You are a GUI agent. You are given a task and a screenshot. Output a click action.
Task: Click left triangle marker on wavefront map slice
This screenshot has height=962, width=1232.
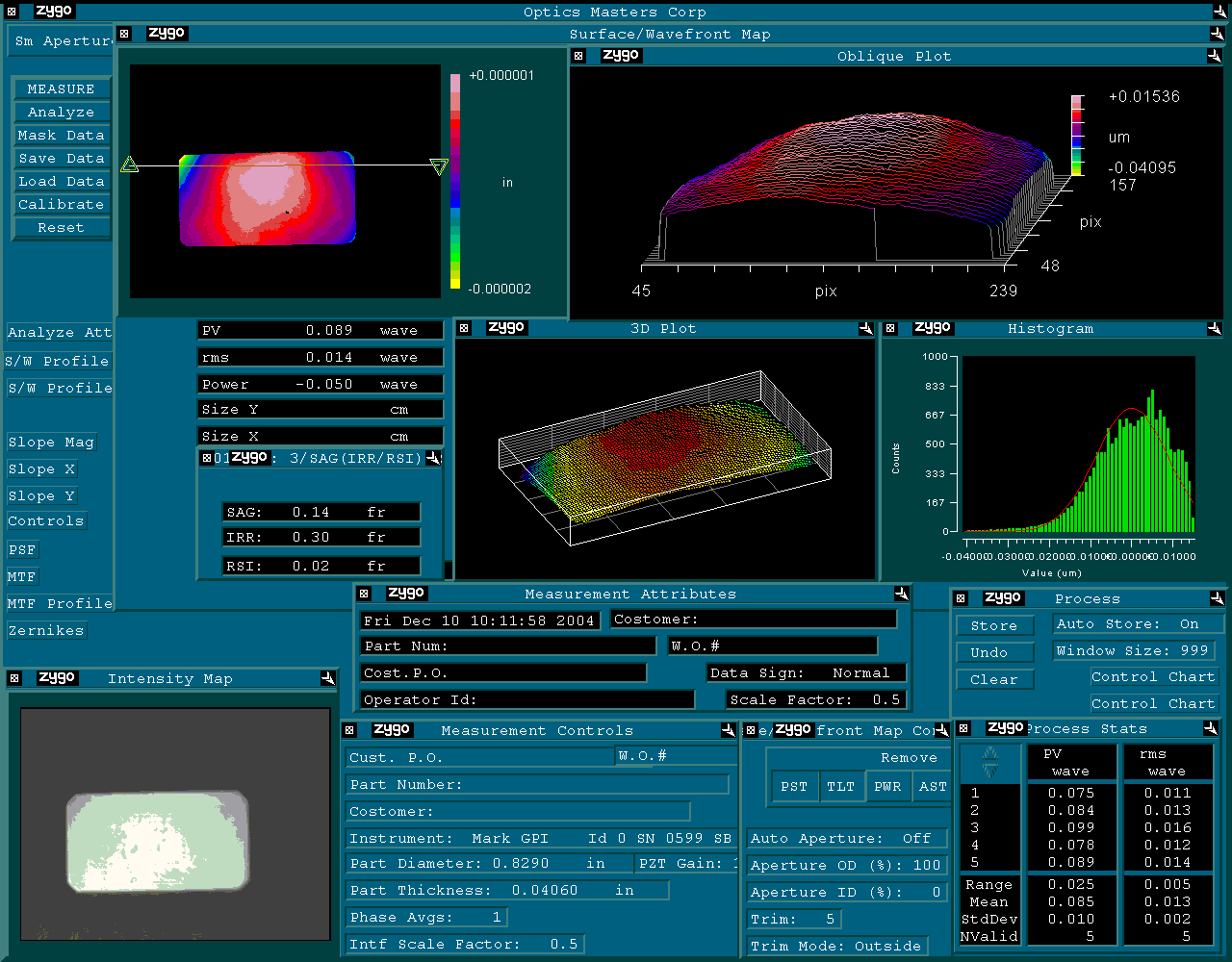click(x=129, y=165)
